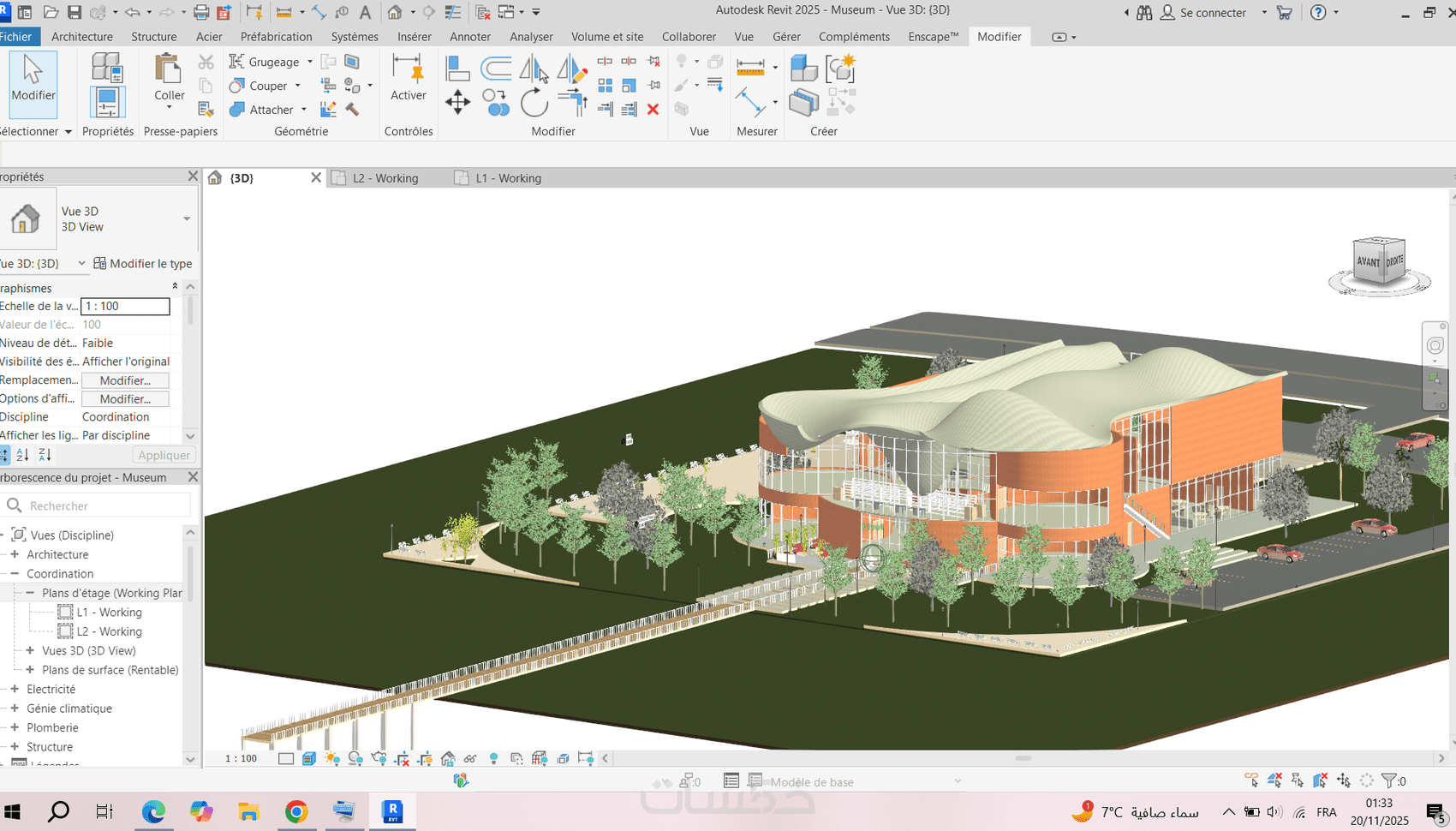Click the Echelle de la vue field
Viewport: 1456px width, 831px height.
click(x=125, y=306)
